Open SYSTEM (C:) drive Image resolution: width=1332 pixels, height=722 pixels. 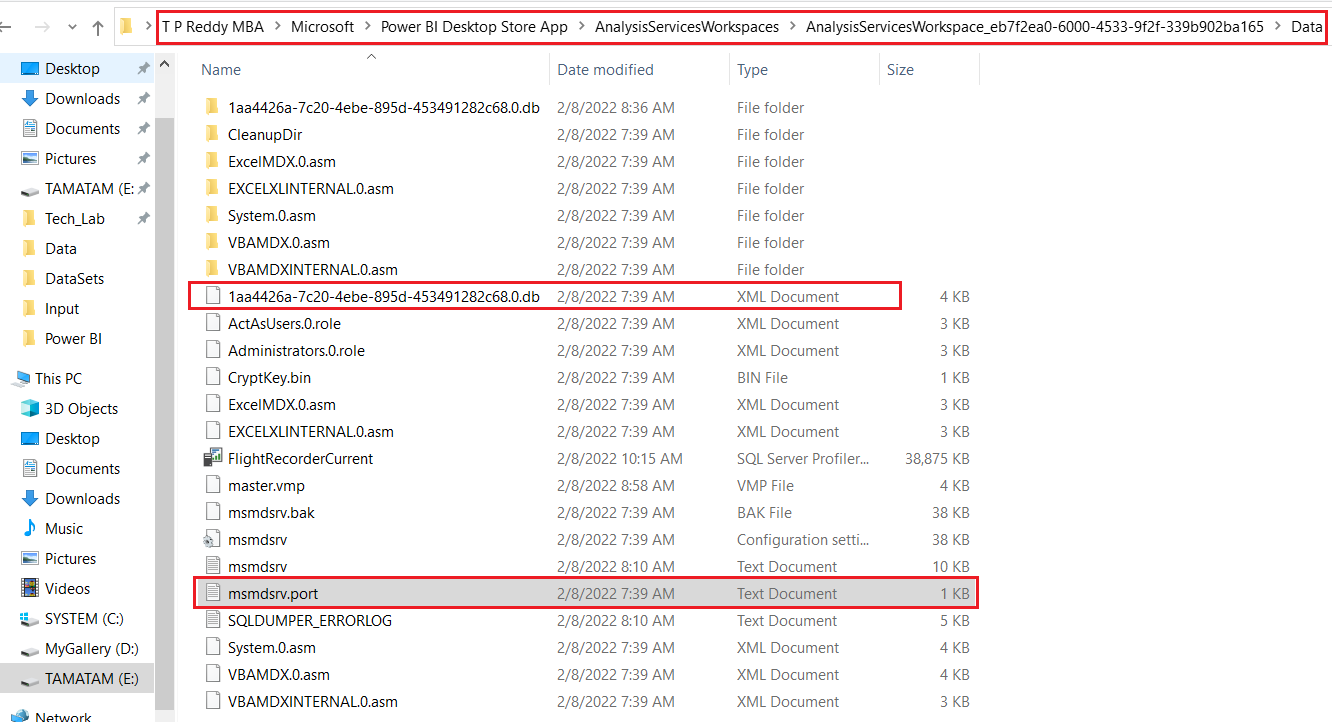point(84,619)
